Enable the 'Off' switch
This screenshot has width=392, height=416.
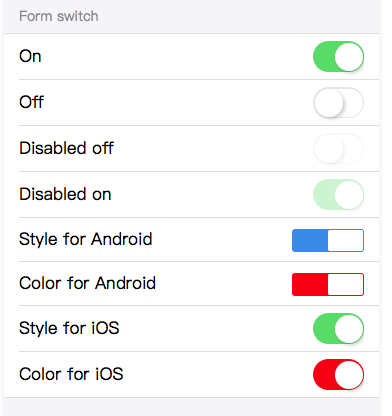[338, 103]
